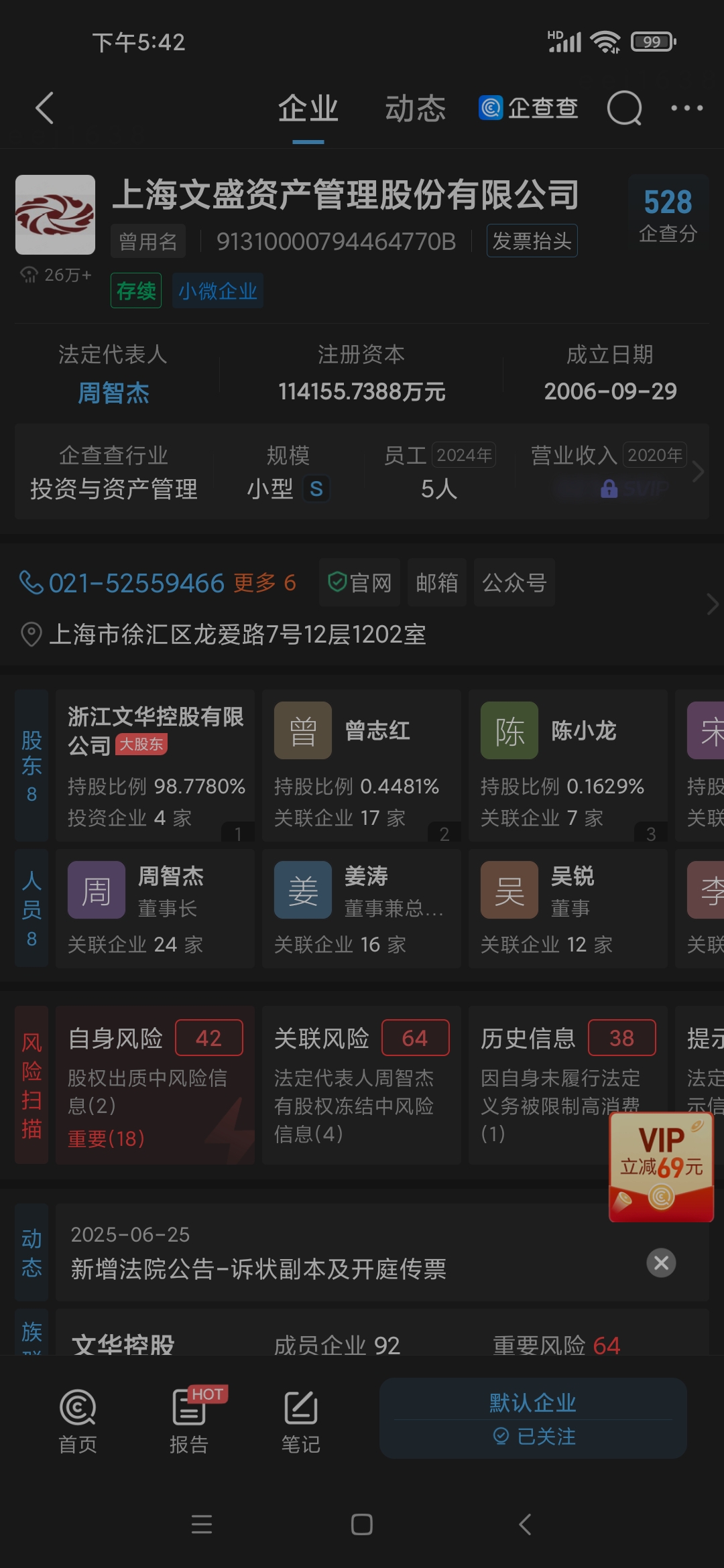The height and width of the screenshot is (1568, 724).
Task: Select the 企业 tab
Action: pyautogui.click(x=308, y=108)
